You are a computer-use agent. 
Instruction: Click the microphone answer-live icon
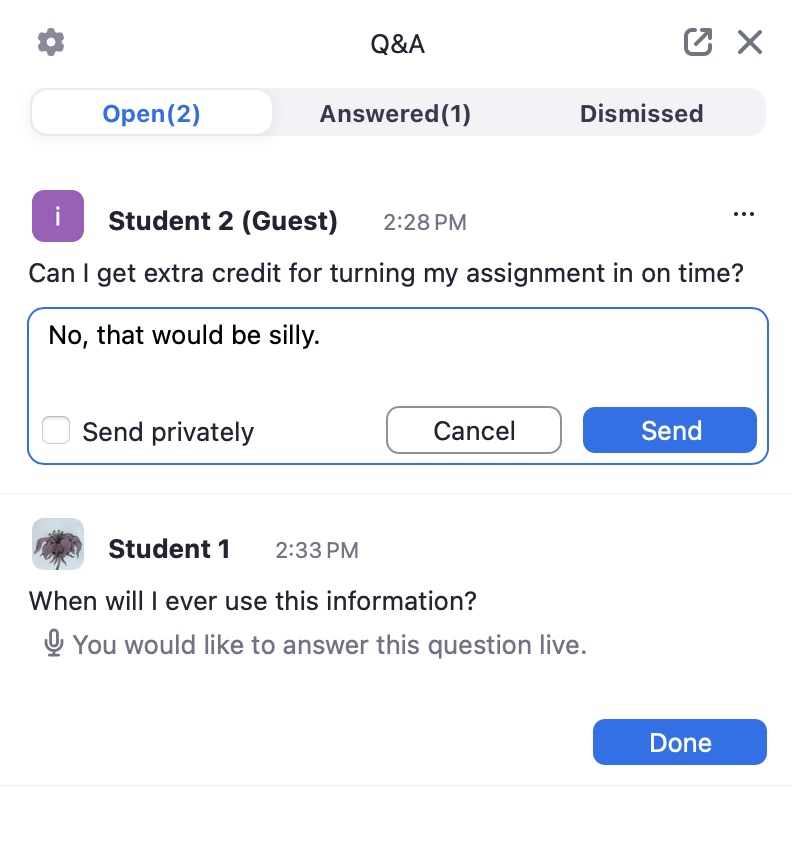click(54, 644)
